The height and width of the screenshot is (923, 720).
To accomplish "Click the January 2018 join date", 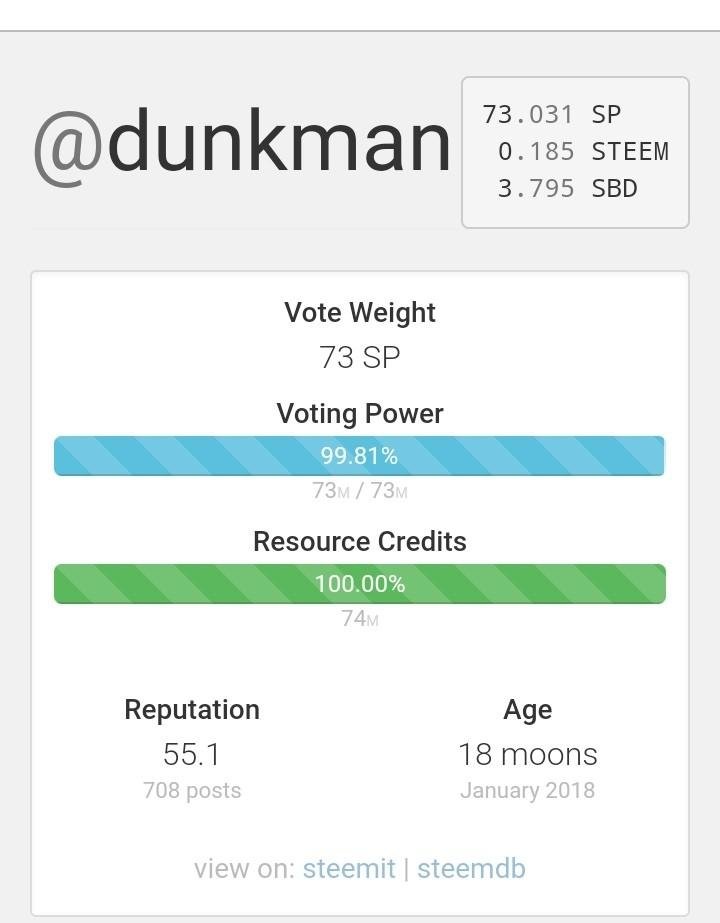I will coord(527,791).
